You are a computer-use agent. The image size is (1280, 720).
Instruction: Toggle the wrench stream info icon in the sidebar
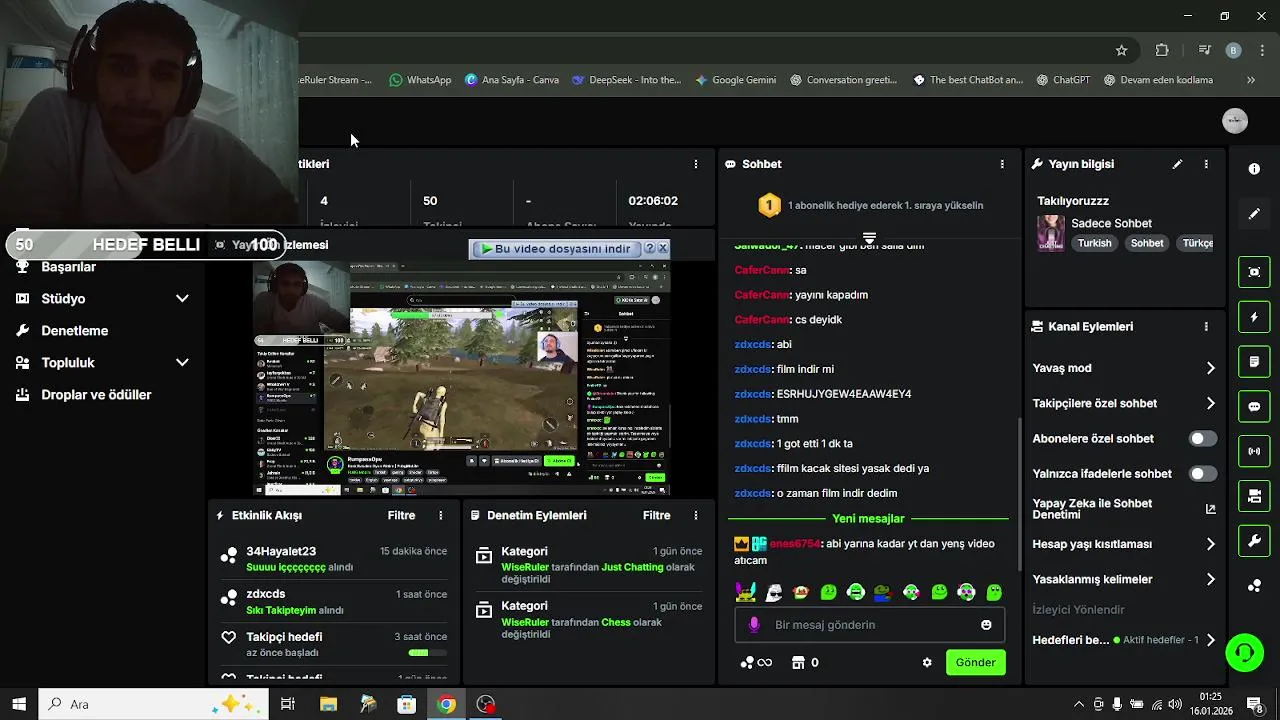pyautogui.click(x=1254, y=541)
